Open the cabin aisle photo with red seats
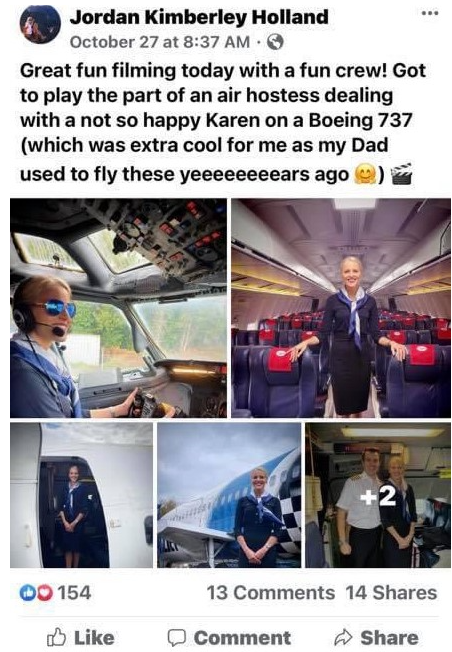The image size is (452, 652). [x=341, y=308]
